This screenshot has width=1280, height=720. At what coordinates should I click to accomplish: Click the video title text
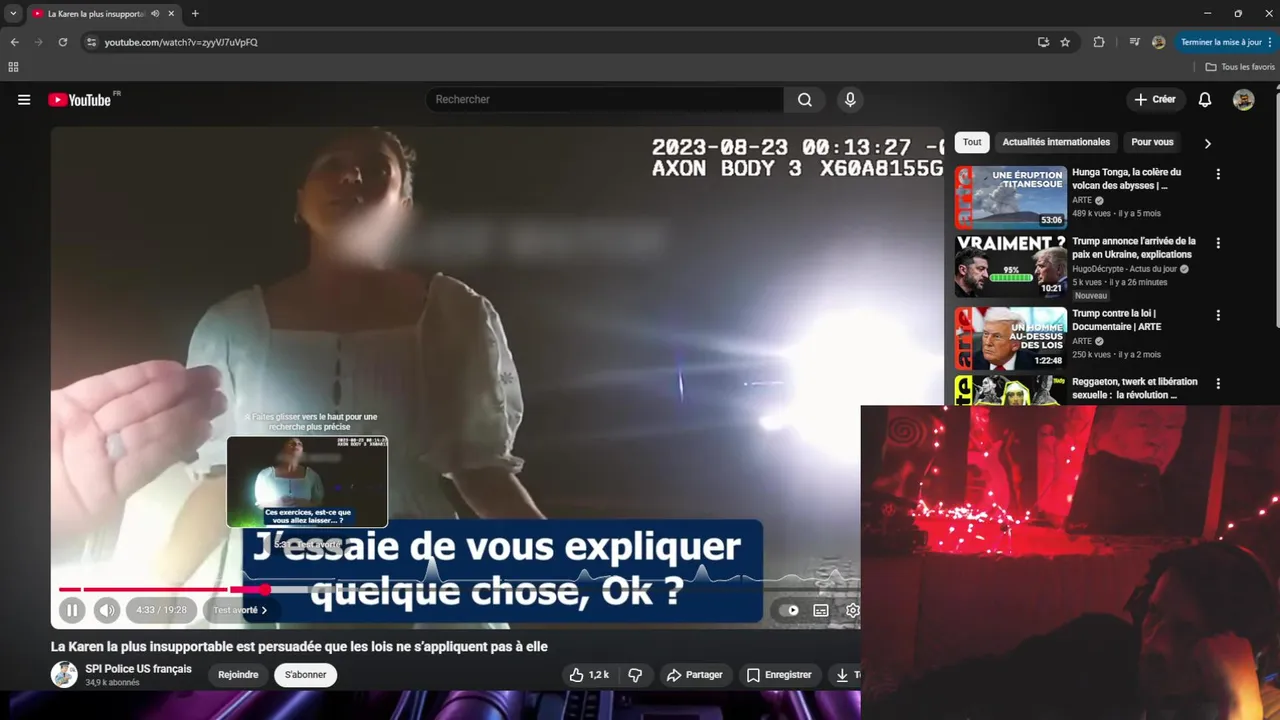click(x=299, y=647)
